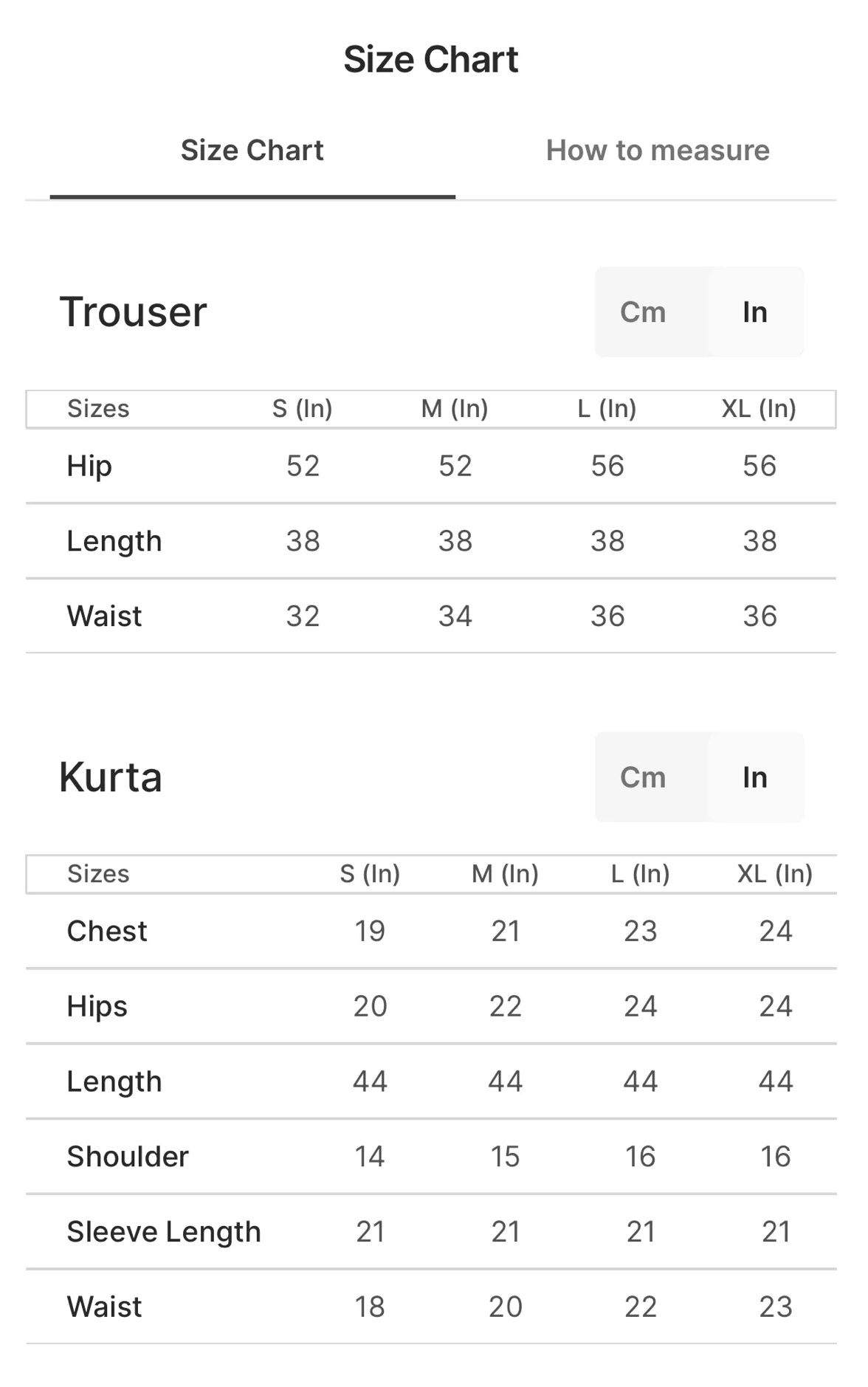Click the Size Chart page title
The width and height of the screenshot is (868, 1387).
pyautogui.click(x=431, y=59)
